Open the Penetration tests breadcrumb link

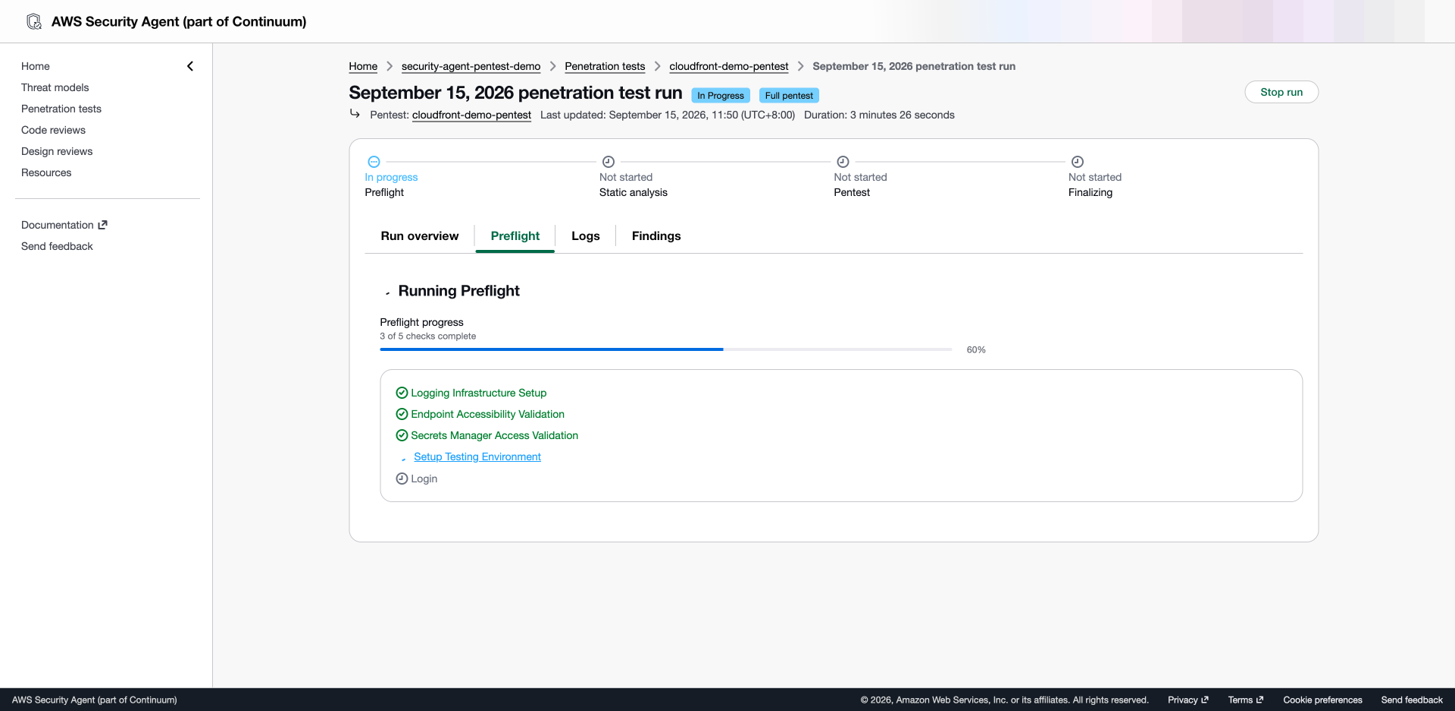605,66
